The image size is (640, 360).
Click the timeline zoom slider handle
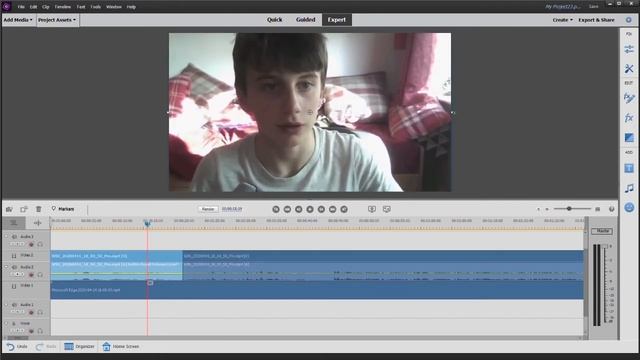569,209
